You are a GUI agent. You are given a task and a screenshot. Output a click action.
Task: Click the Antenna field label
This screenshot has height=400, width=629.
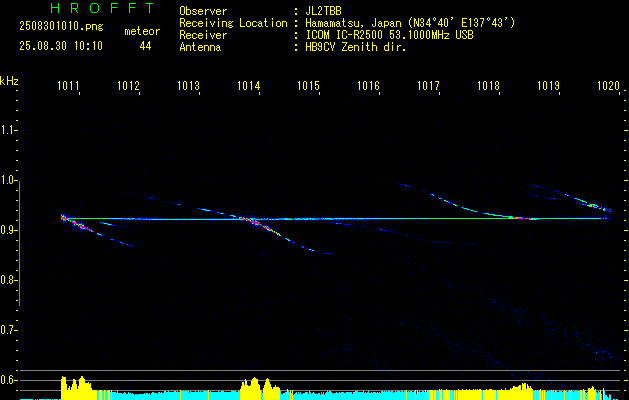coord(200,47)
